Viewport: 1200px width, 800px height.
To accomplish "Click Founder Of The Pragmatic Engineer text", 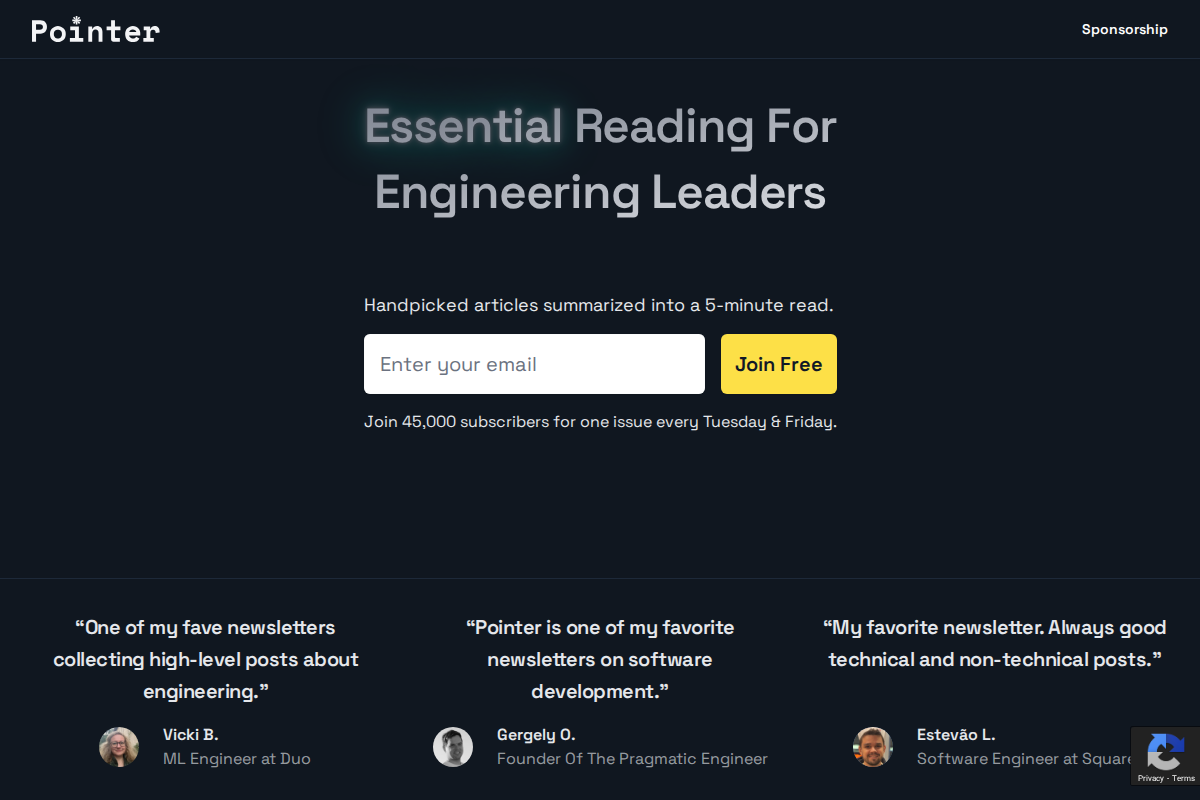I will [x=632, y=759].
